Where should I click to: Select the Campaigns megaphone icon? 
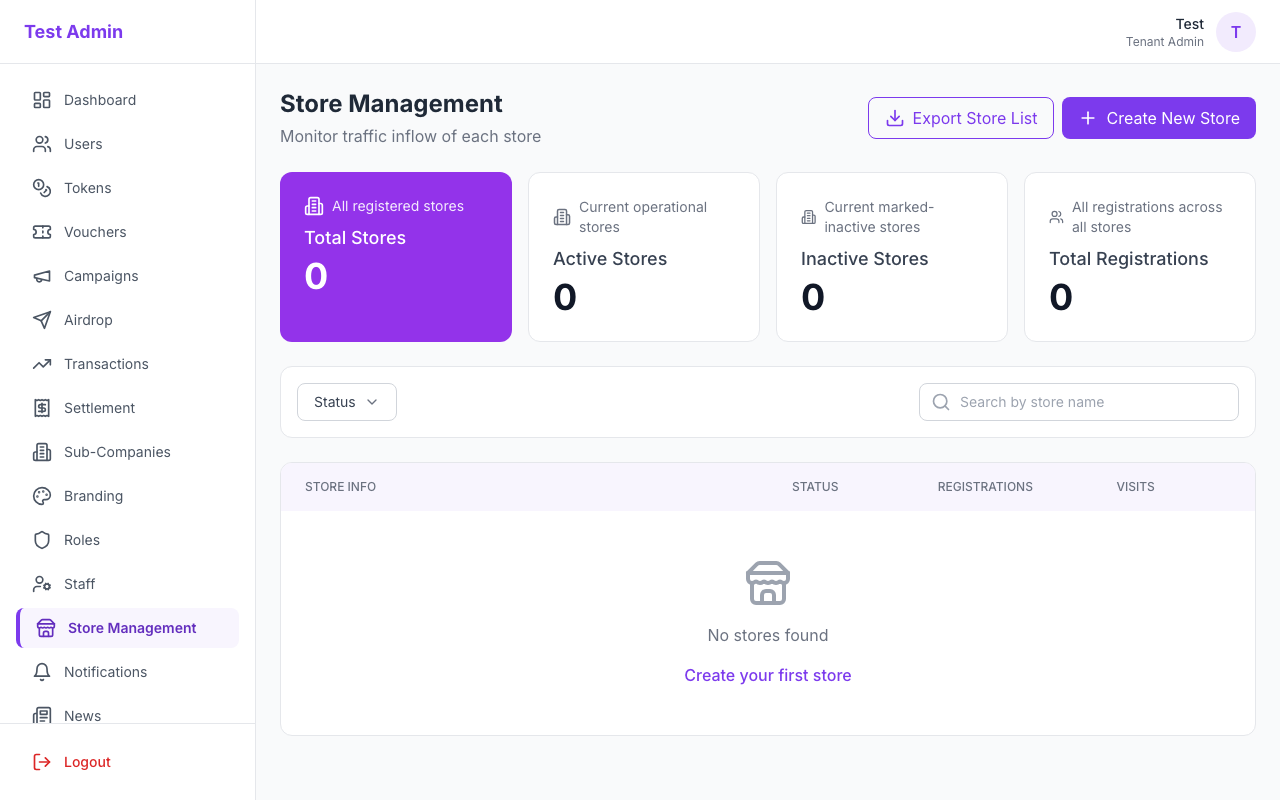pos(41,276)
